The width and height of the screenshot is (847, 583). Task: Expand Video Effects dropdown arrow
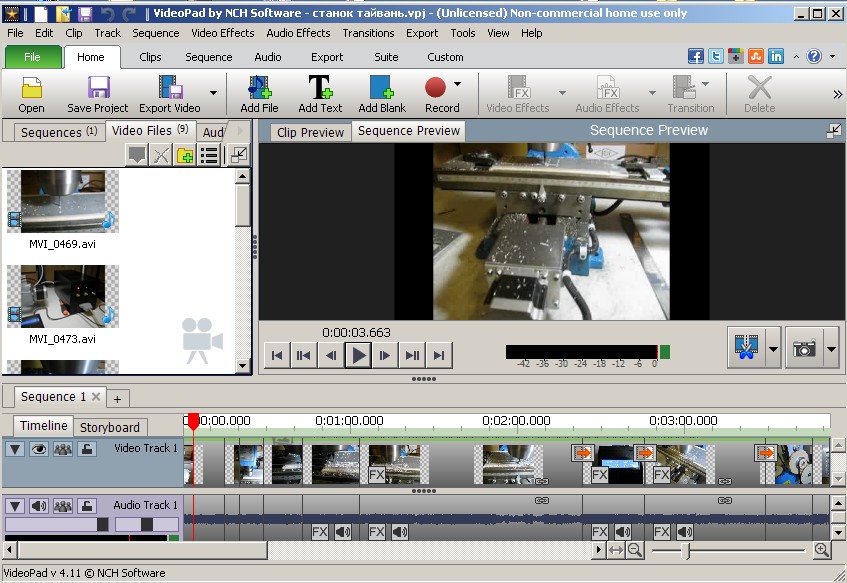[562, 93]
